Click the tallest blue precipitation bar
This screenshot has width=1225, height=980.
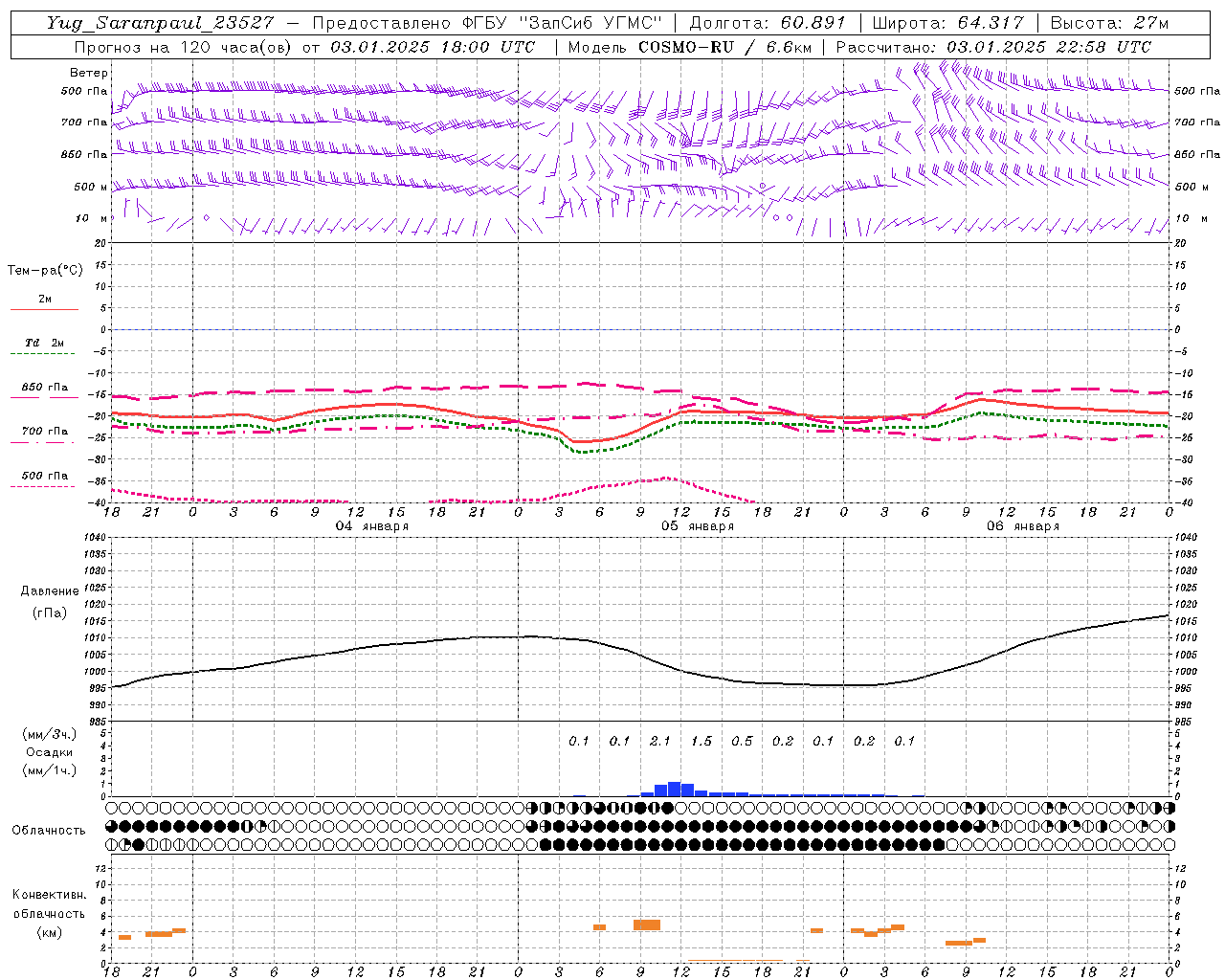[674, 790]
